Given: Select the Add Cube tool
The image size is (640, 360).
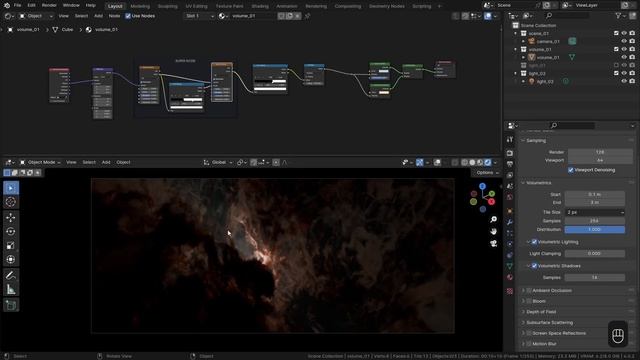Looking at the screenshot, I should click(x=11, y=305).
